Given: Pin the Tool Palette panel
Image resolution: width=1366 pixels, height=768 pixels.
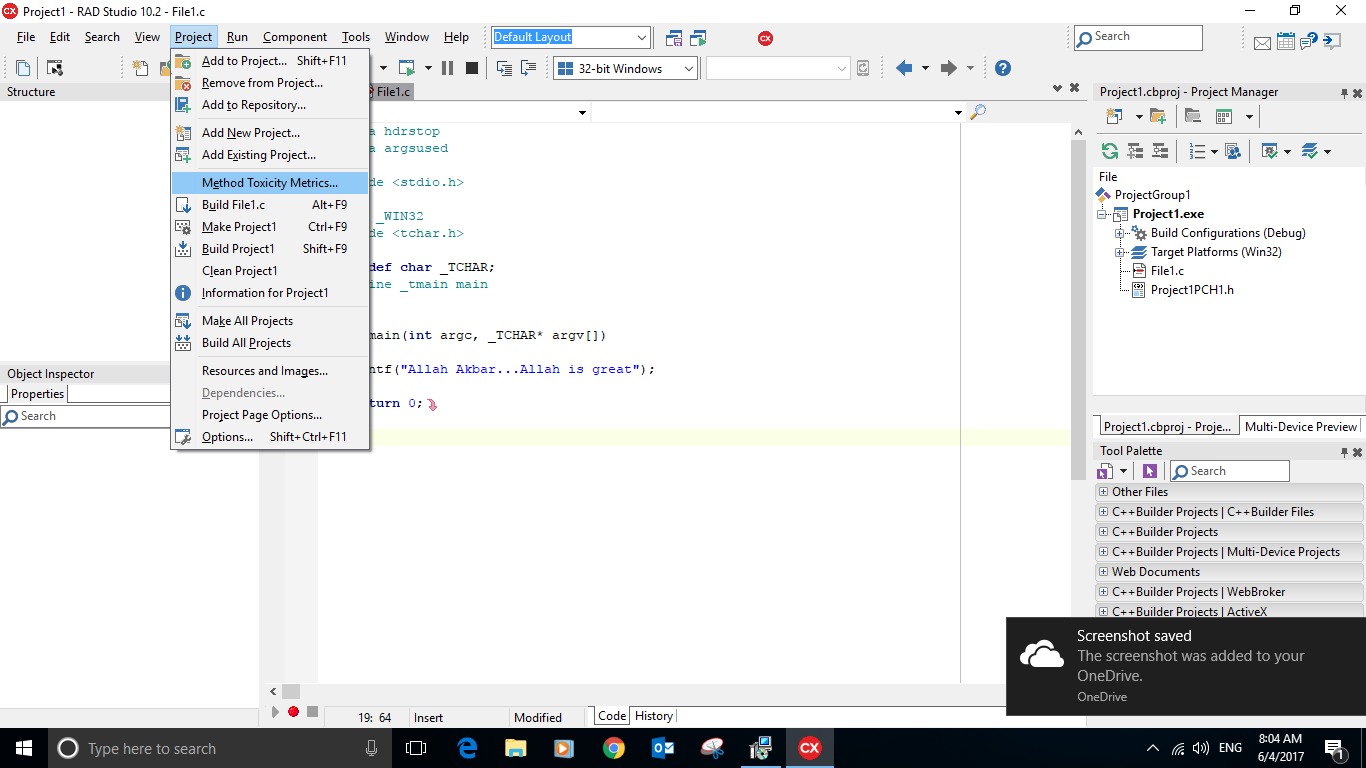Looking at the screenshot, I should [x=1344, y=451].
